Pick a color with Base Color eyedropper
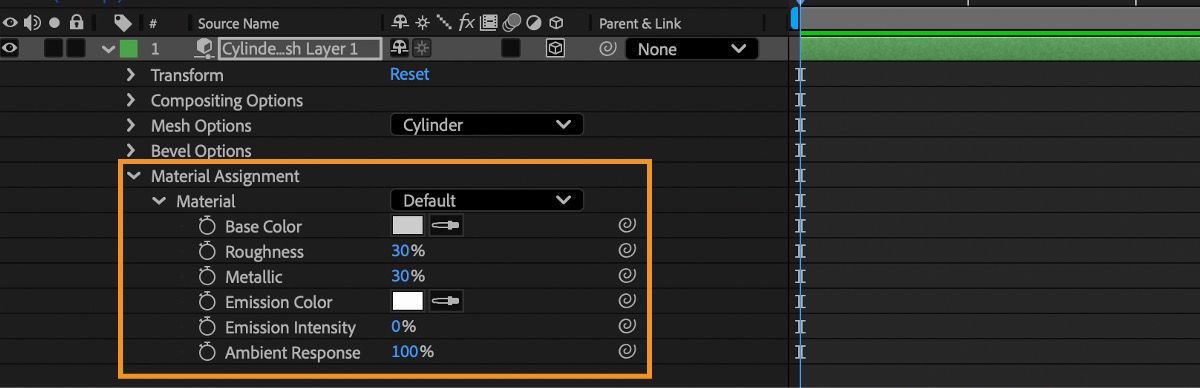The height and width of the screenshot is (388, 1200). point(446,226)
